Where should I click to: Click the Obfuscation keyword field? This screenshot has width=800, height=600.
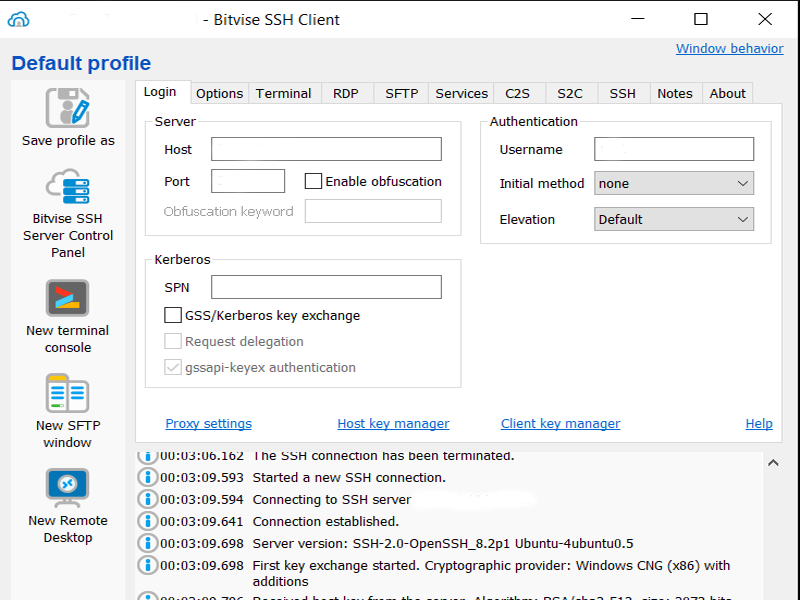click(x=373, y=211)
